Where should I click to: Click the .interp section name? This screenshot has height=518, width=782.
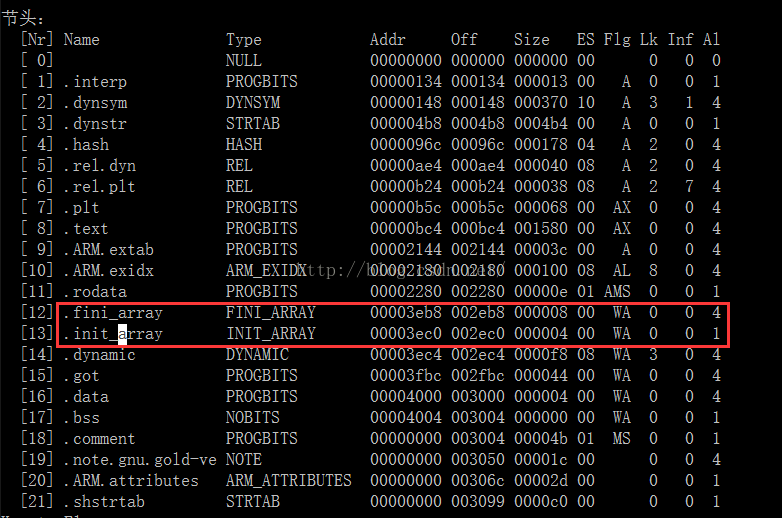pyautogui.click(x=95, y=81)
